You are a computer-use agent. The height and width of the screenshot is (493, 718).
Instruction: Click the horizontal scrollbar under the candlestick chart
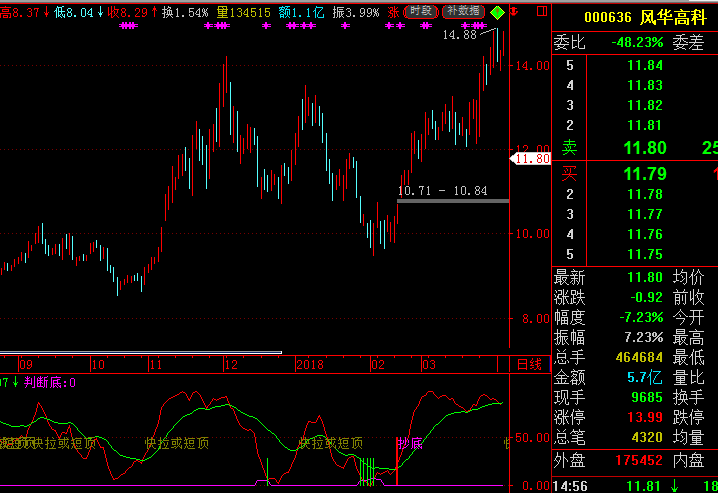coord(141,352)
